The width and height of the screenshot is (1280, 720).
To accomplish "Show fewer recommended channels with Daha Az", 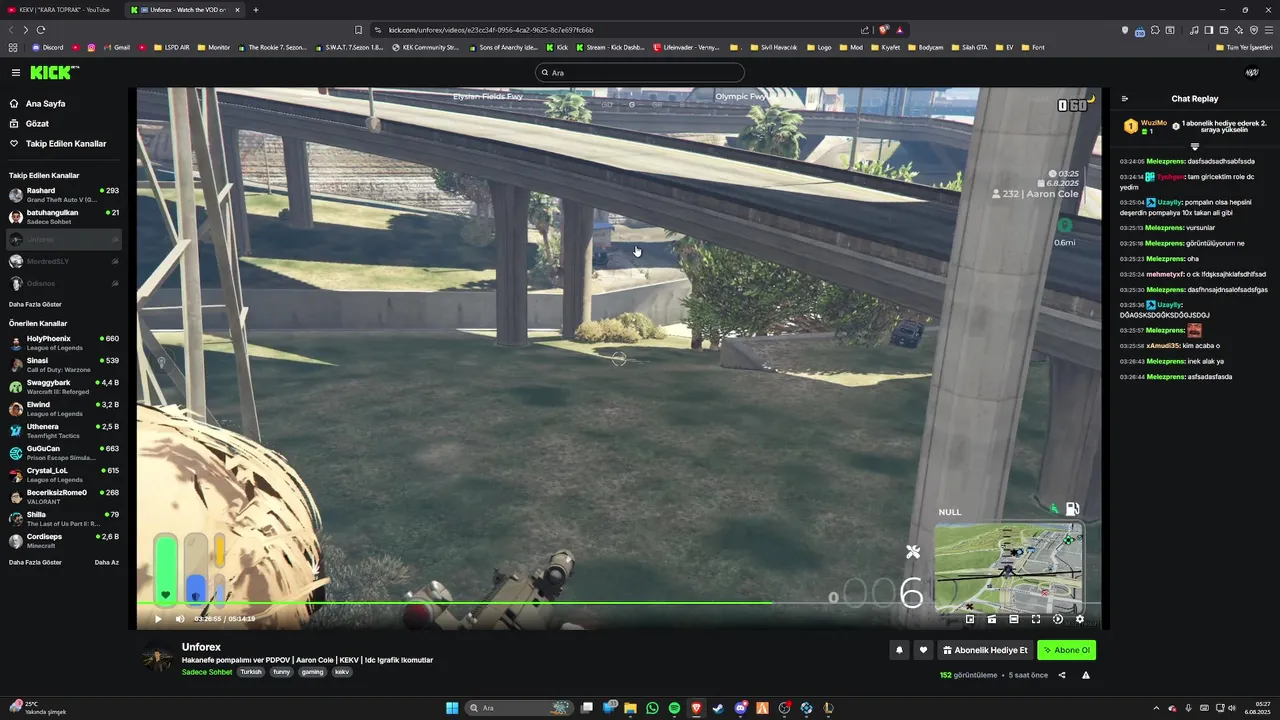I will (x=107, y=562).
